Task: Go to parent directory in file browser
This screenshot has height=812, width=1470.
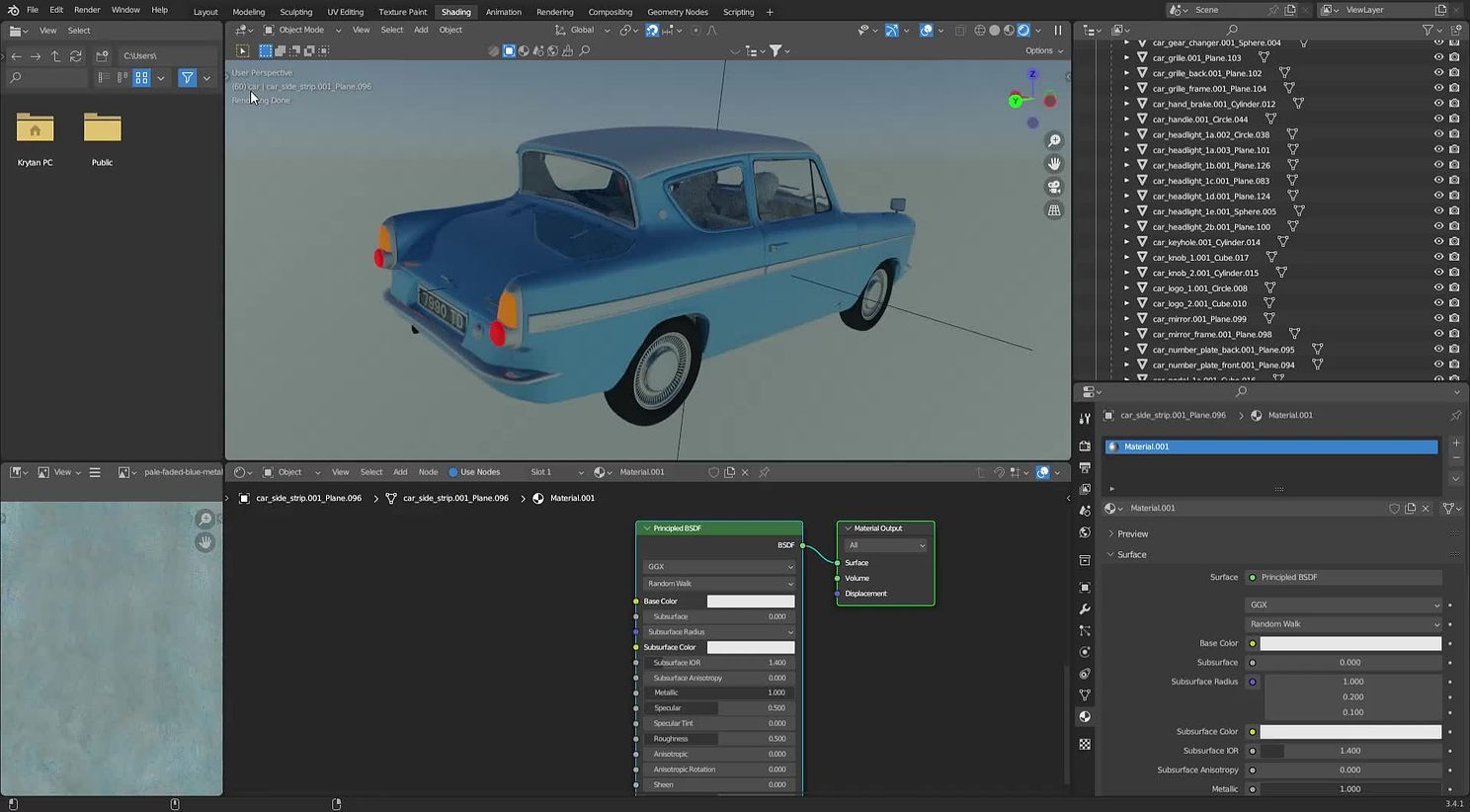Action: pos(56,56)
